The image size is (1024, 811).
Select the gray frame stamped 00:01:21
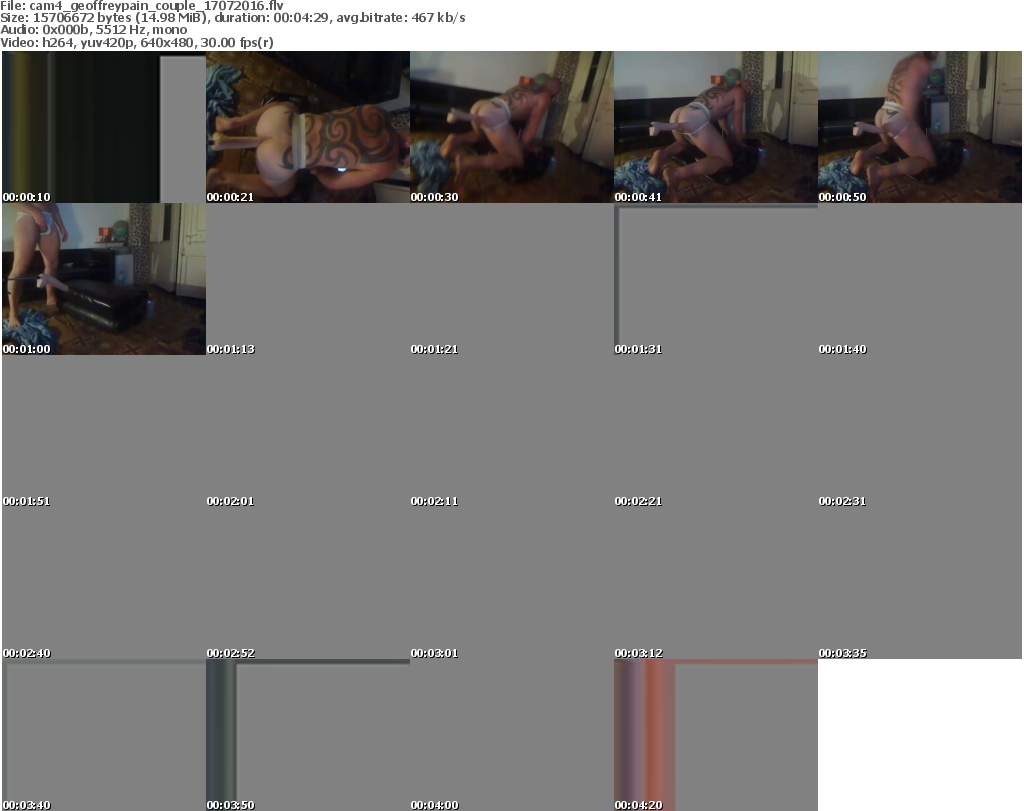[511, 279]
